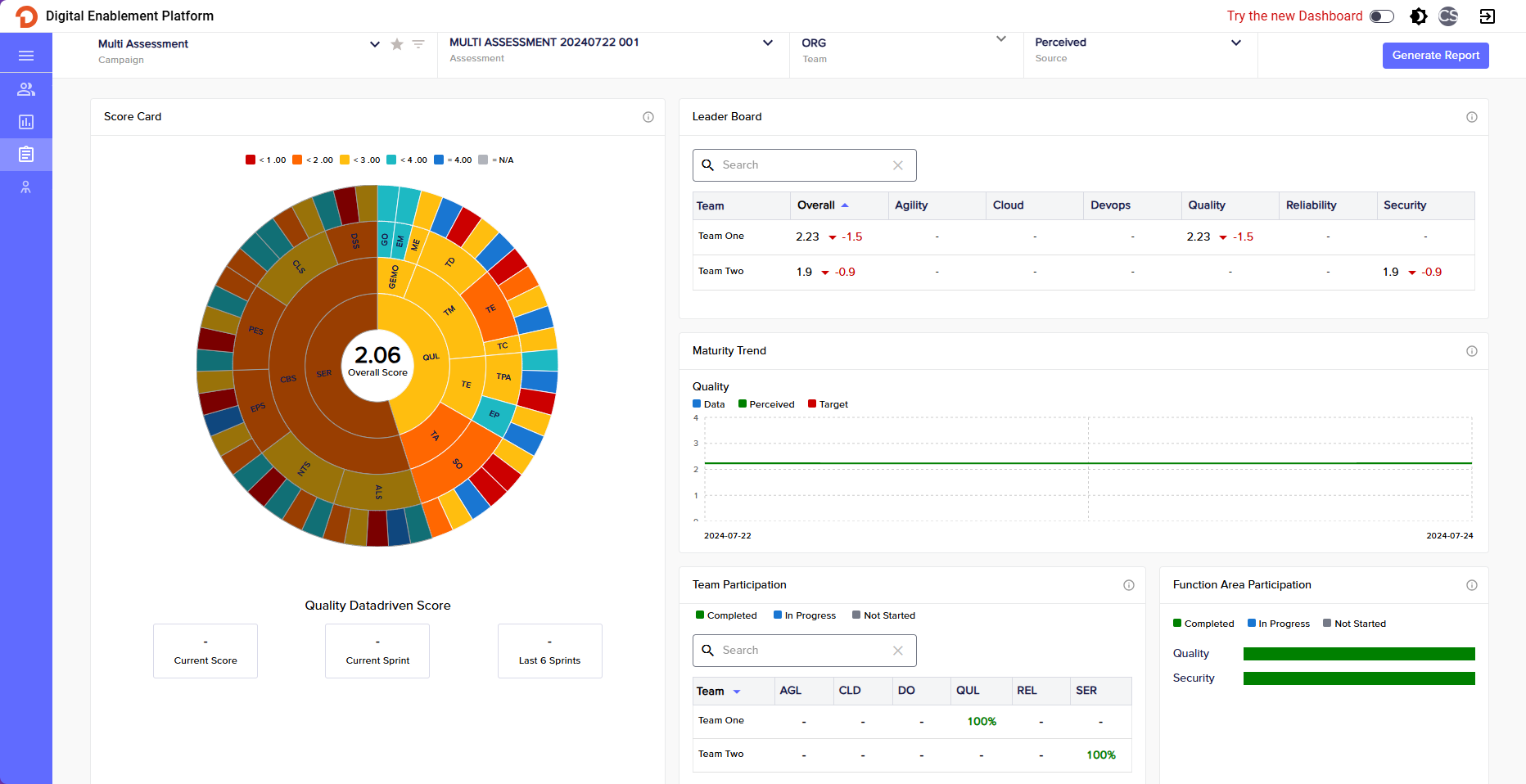Open the Score Card info tooltip icon

(648, 117)
